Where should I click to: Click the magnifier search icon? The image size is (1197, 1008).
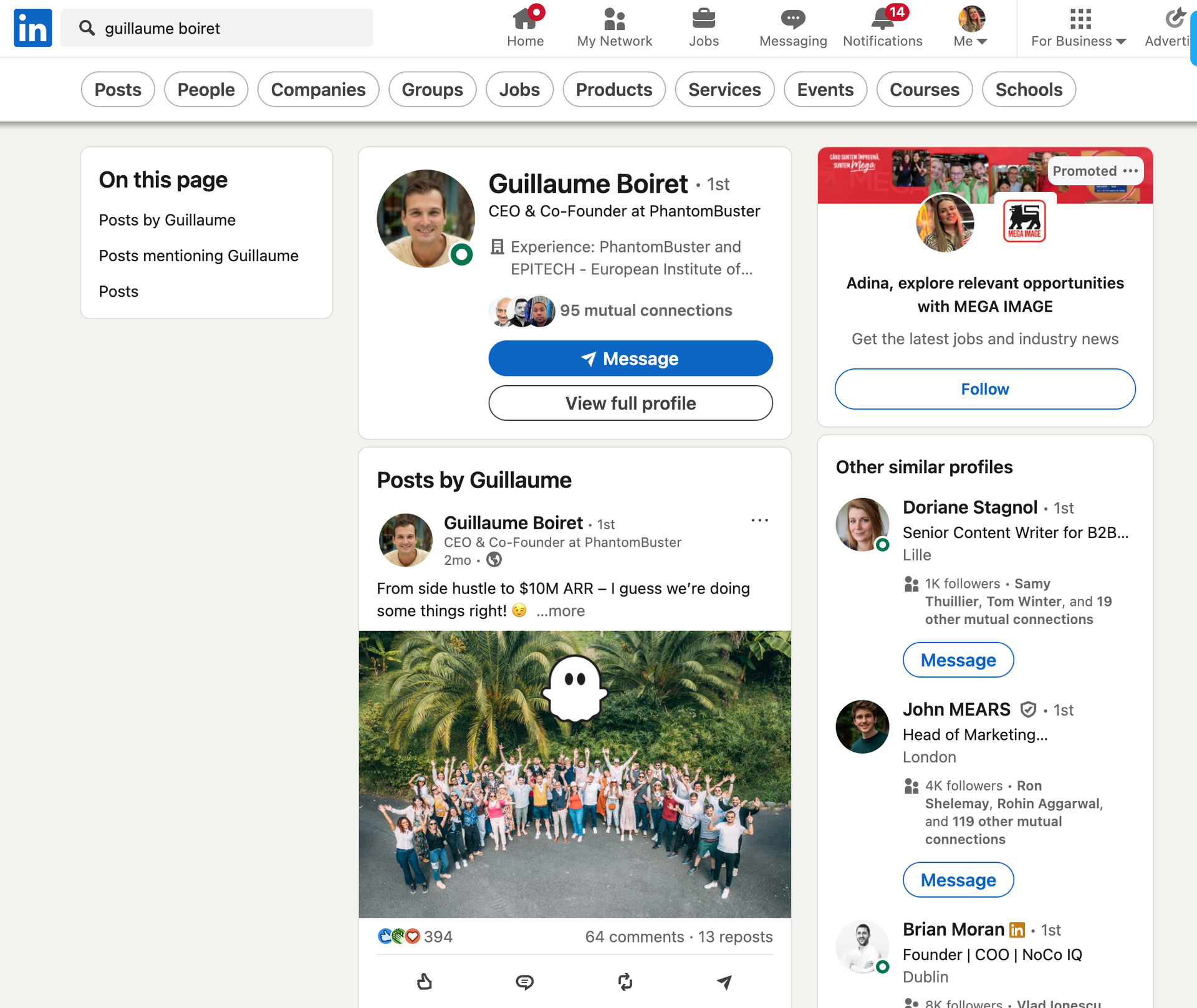[x=87, y=28]
